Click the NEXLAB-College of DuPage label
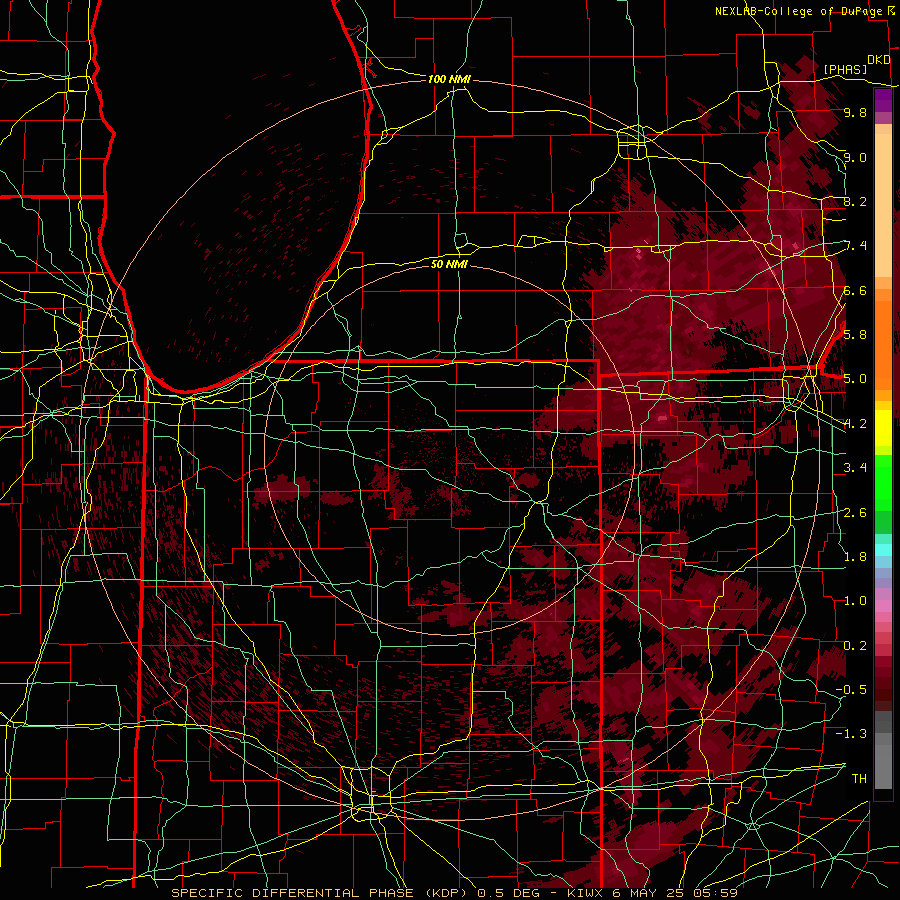 click(x=799, y=11)
